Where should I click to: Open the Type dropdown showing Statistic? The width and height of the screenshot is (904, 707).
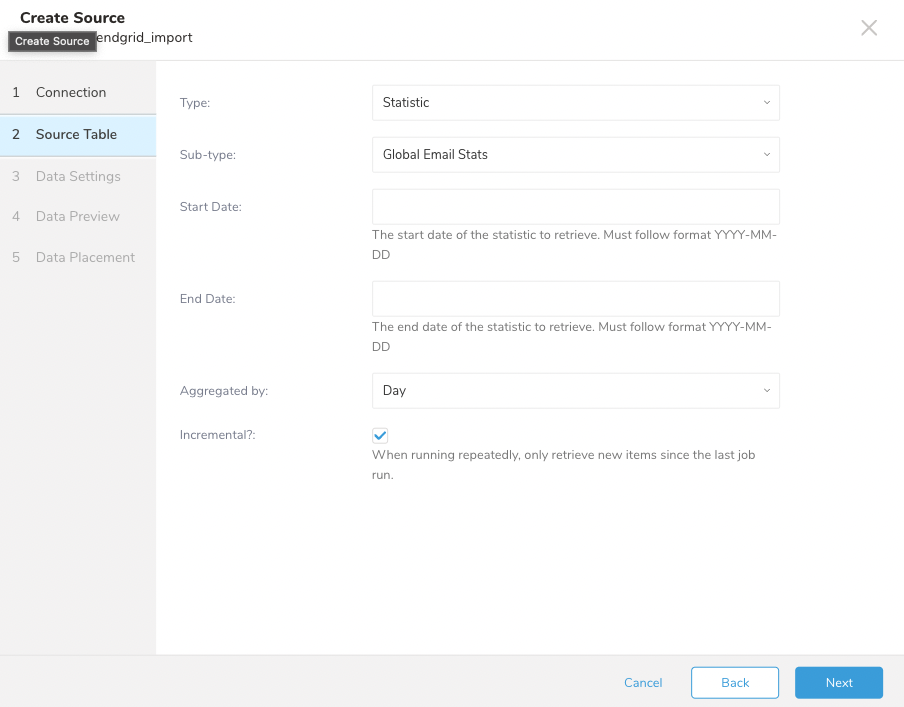[x=575, y=103]
